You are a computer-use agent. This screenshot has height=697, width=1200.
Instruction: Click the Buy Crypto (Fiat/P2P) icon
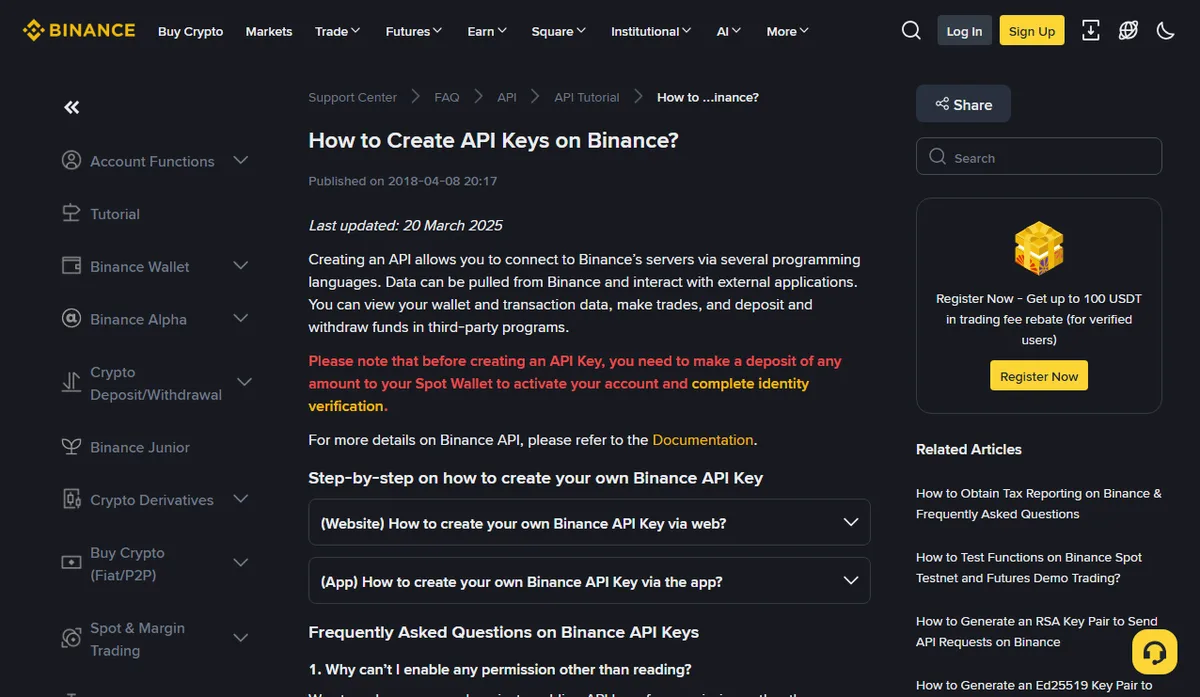pyautogui.click(x=71, y=563)
